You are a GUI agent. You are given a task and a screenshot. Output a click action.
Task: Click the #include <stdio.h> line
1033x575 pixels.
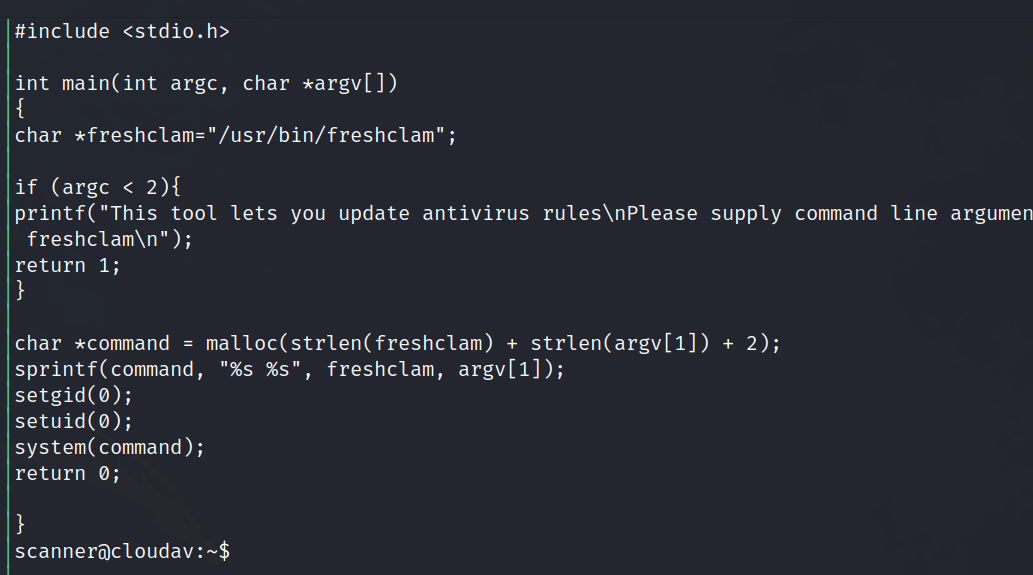click(122, 31)
